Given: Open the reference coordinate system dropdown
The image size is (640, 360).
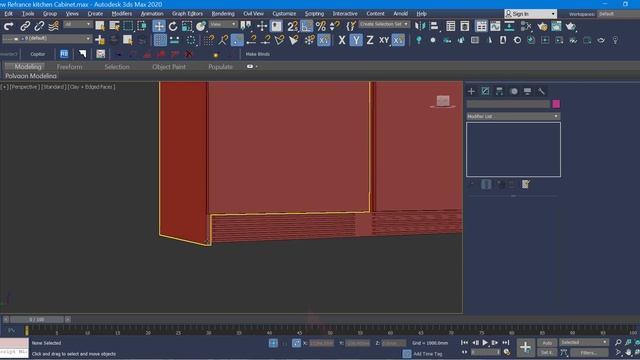Looking at the screenshot, I should pyautogui.click(x=223, y=24).
